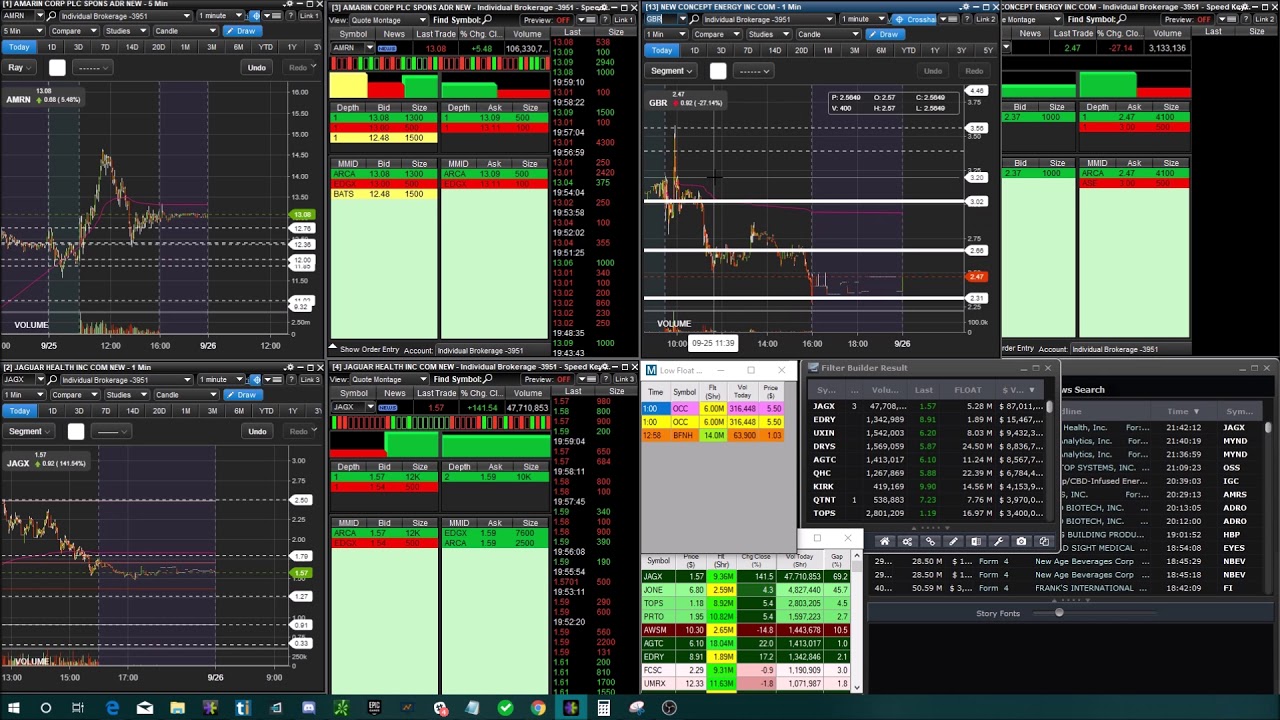Open the Segment drawing tool dropdown in the GBR chart
The image size is (1280, 720).
click(x=671, y=71)
